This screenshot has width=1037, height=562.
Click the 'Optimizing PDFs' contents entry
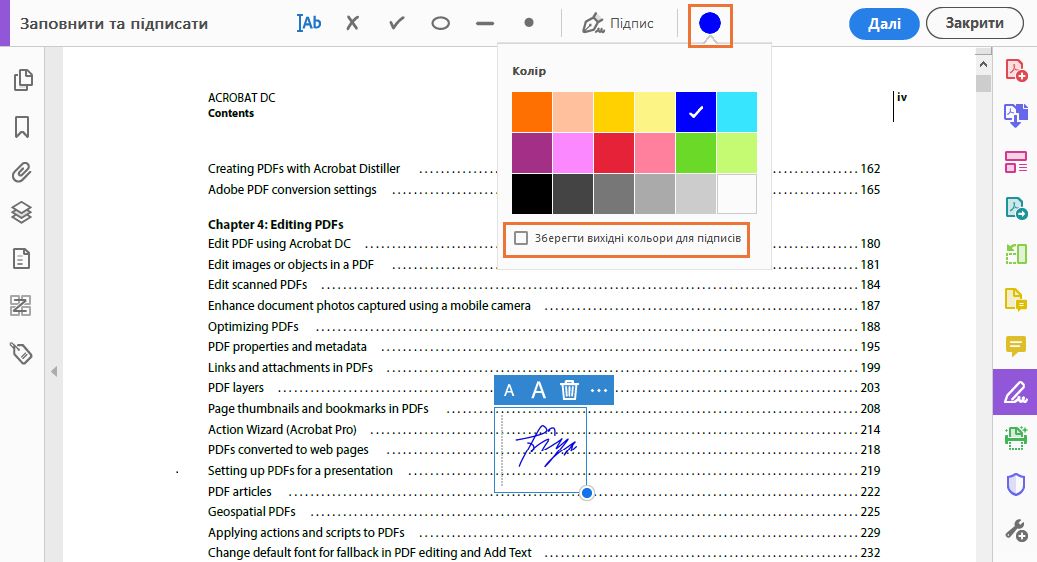(x=253, y=327)
